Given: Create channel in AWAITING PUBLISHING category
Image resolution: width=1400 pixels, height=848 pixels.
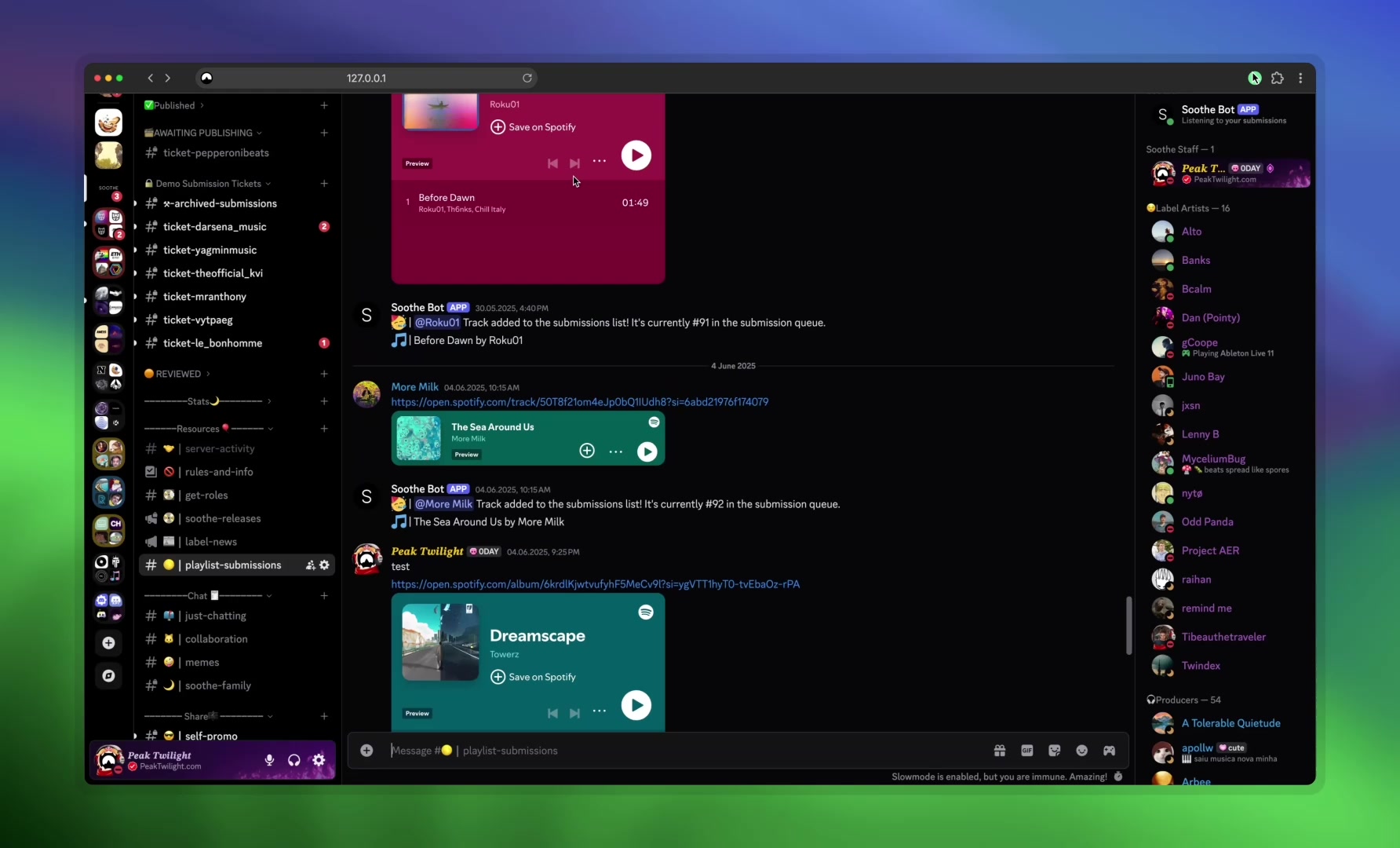Looking at the screenshot, I should (324, 133).
